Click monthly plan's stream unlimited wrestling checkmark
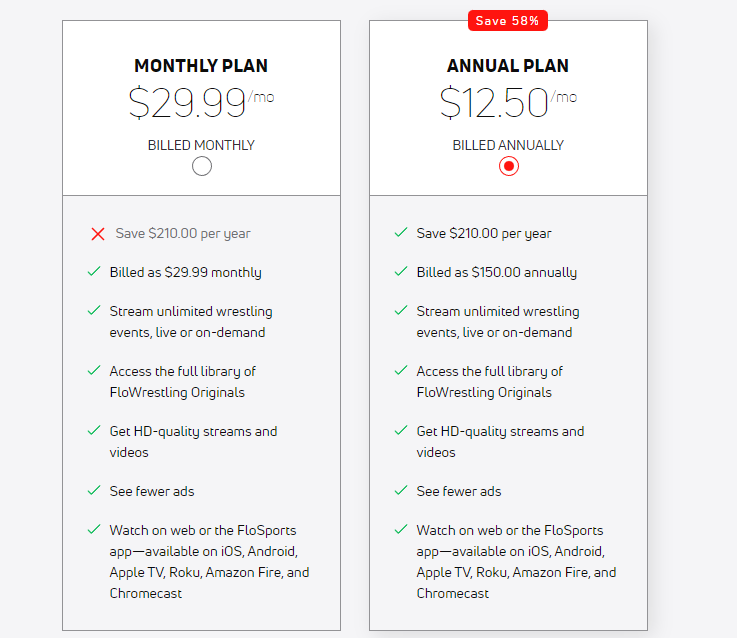The width and height of the screenshot is (737, 638). pos(94,310)
